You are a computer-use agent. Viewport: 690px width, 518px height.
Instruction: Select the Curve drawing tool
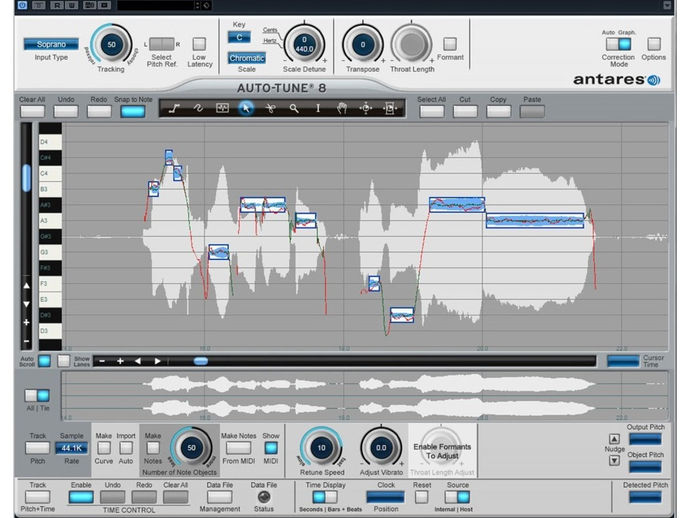[x=198, y=108]
